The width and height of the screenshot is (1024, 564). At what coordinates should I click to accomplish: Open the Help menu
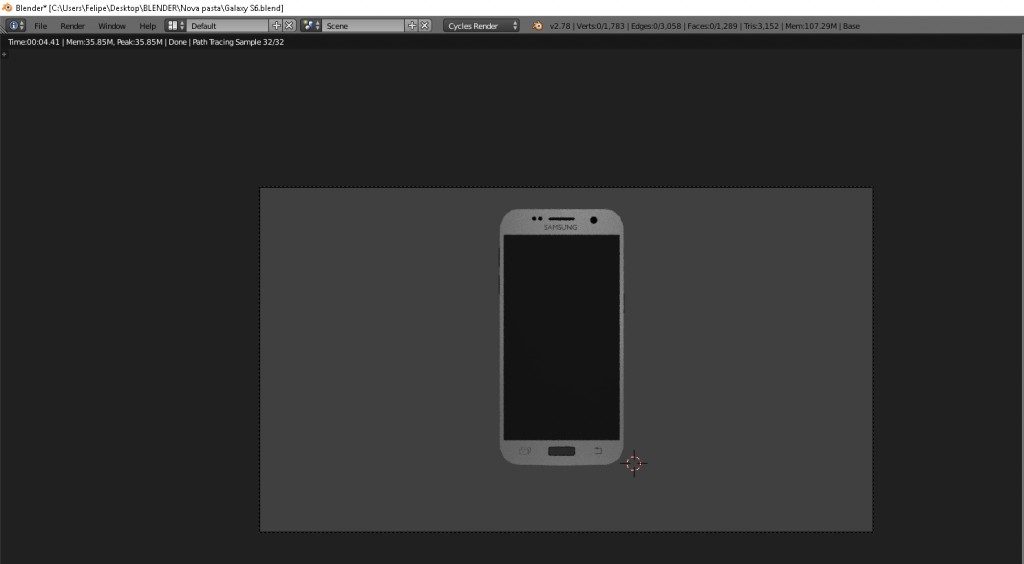148,26
